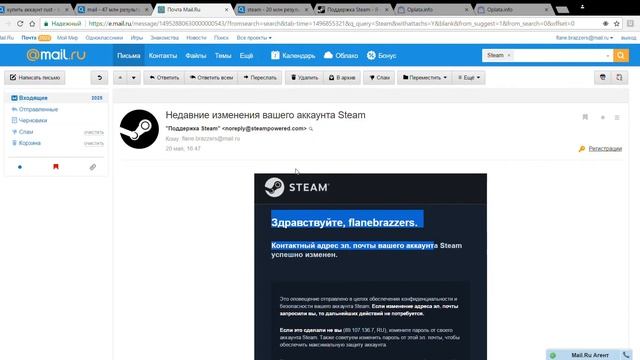The width and height of the screenshot is (640, 360).
Task: Open the Облако cloud storage
Action: [341, 56]
